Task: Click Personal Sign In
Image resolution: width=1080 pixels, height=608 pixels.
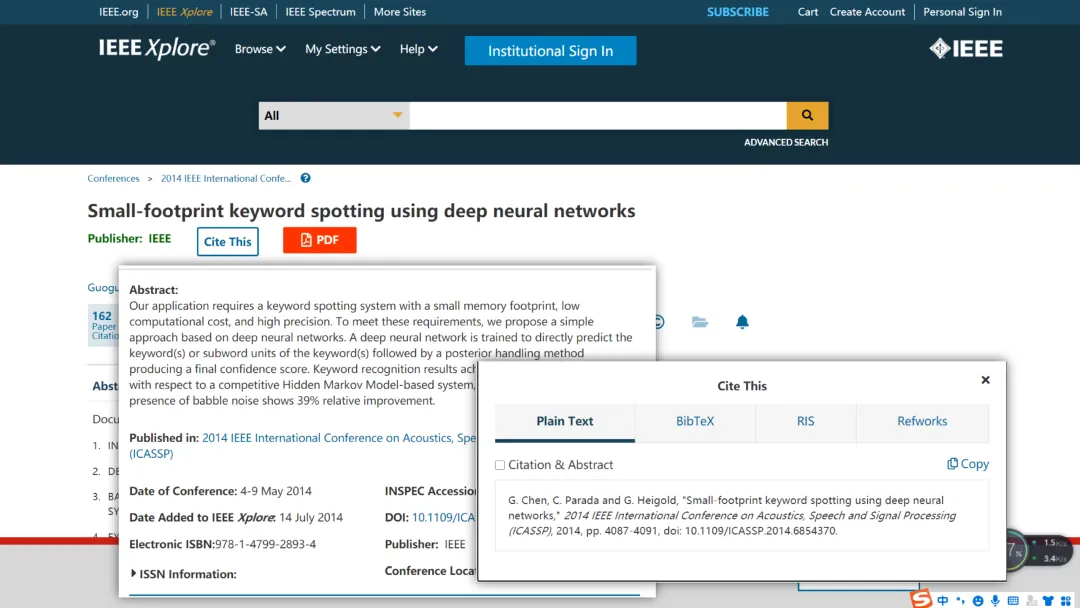Action: pos(962,12)
